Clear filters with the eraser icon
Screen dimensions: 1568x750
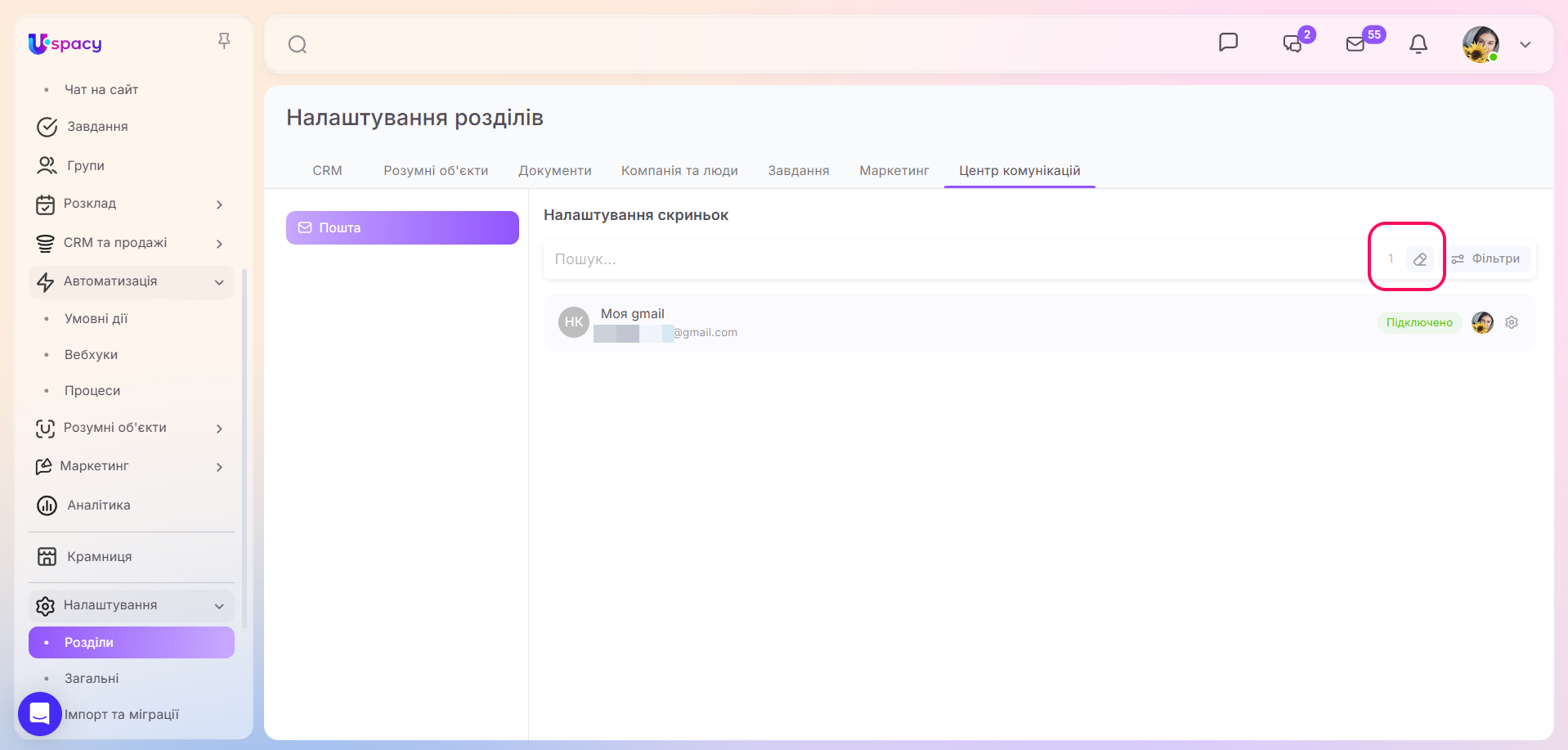point(1420,259)
